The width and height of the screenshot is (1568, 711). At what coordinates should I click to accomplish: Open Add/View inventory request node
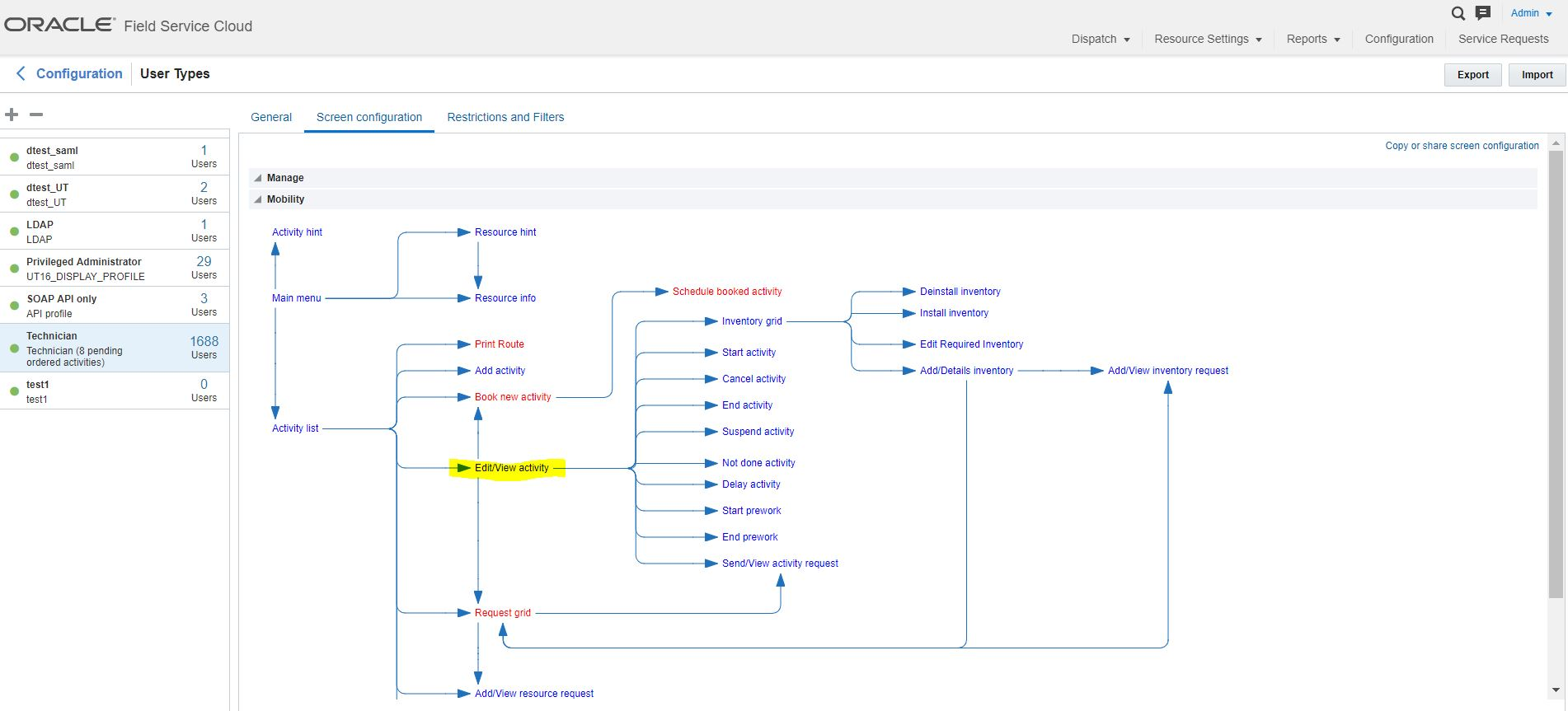click(x=1167, y=371)
